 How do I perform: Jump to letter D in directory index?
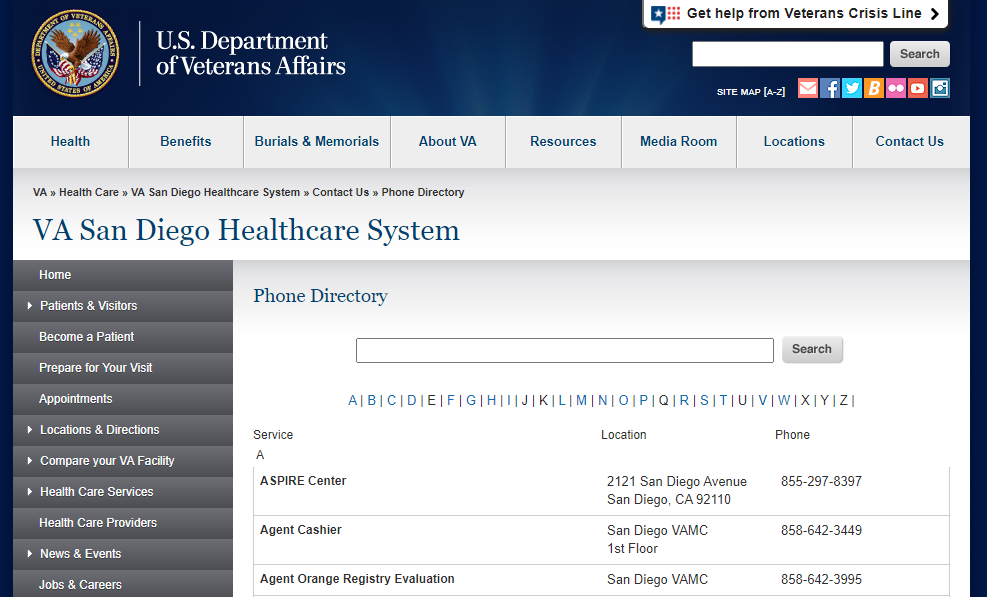pos(412,401)
